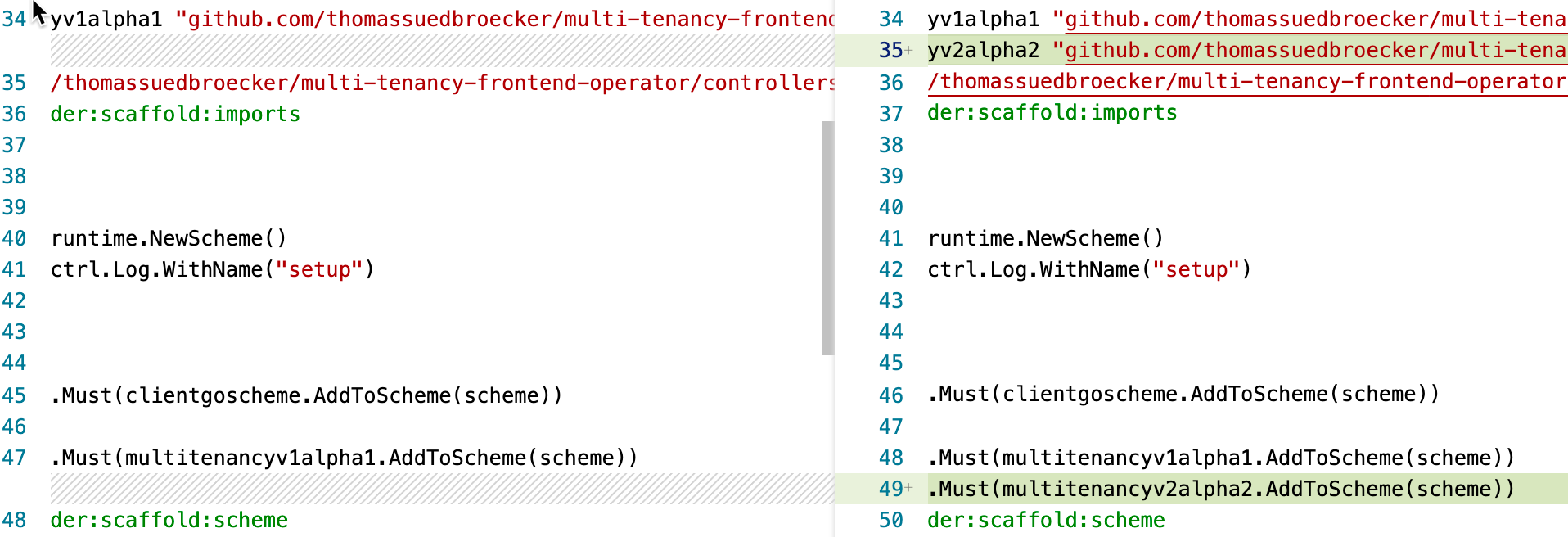Screen dimensions: 1568x537
Task: Click line number 50 in right gutter
Action: pos(890,520)
